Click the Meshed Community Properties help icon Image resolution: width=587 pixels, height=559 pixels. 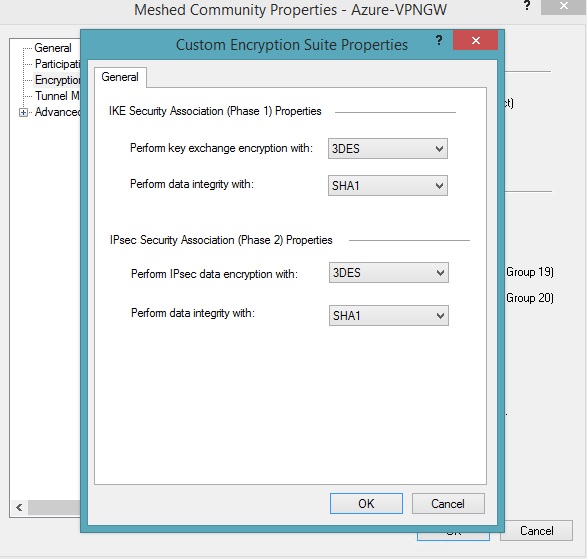pos(527,5)
